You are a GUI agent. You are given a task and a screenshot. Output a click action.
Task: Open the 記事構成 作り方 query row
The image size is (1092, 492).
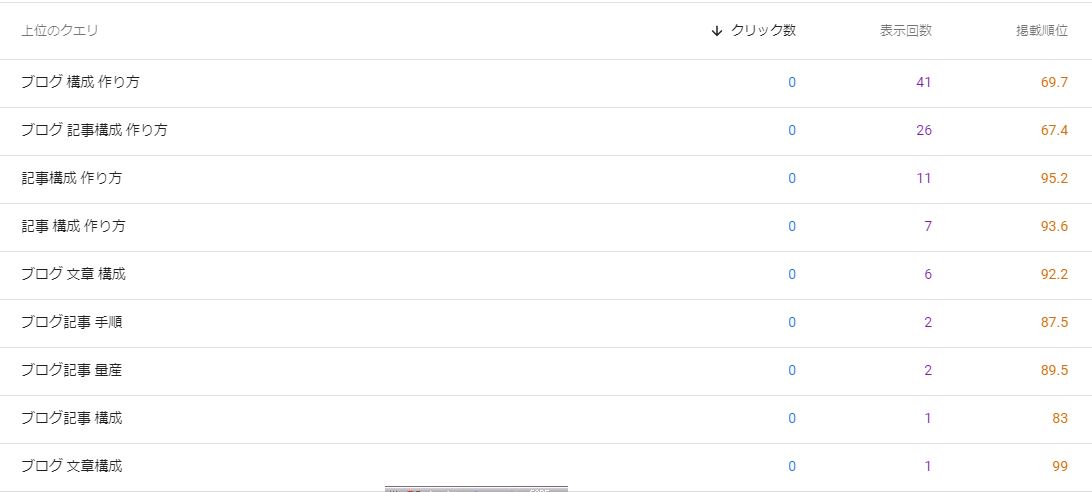[71, 178]
